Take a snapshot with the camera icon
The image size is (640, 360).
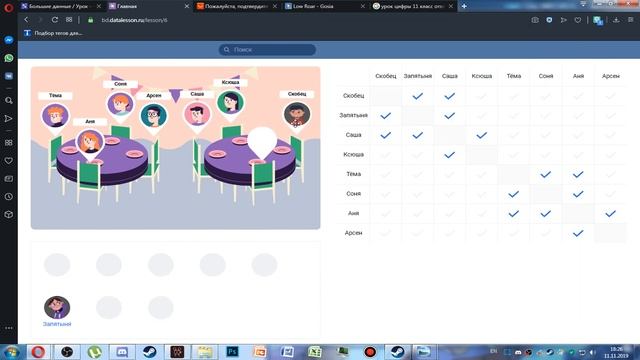coord(535,20)
